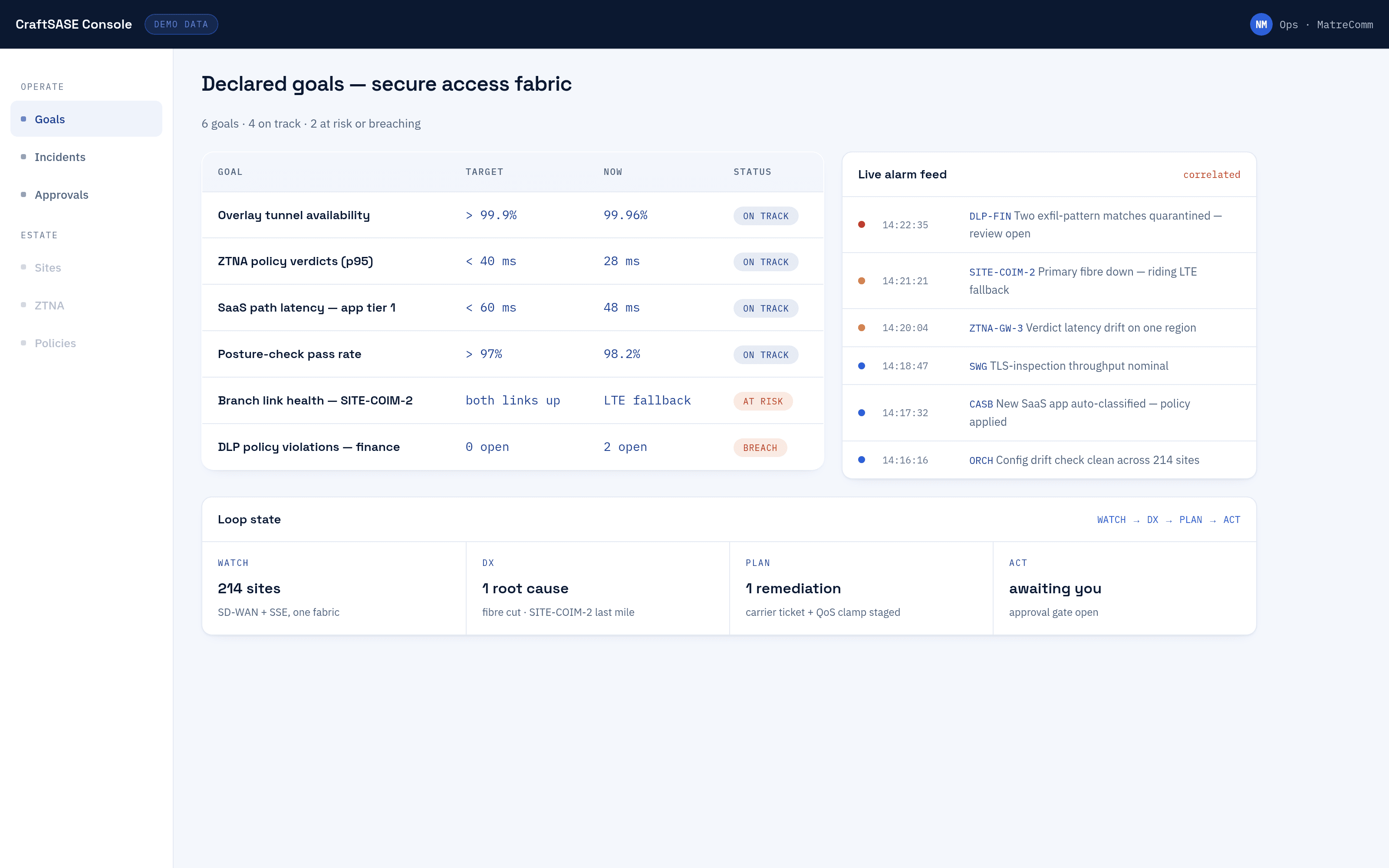Viewport: 1389px width, 868px height.
Task: Click the CASB alarm source tag
Action: pyautogui.click(x=981, y=404)
